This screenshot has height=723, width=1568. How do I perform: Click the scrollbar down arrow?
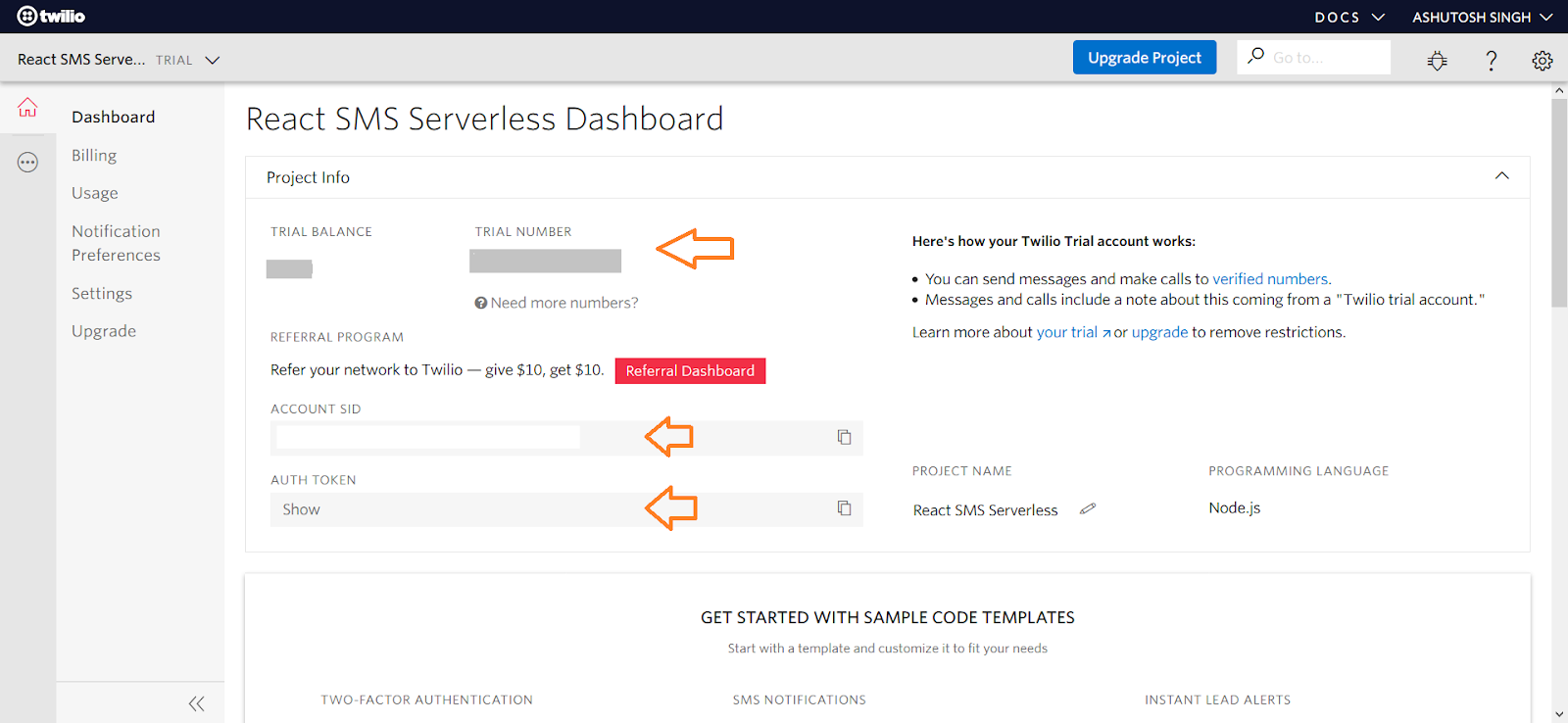coord(1559,714)
